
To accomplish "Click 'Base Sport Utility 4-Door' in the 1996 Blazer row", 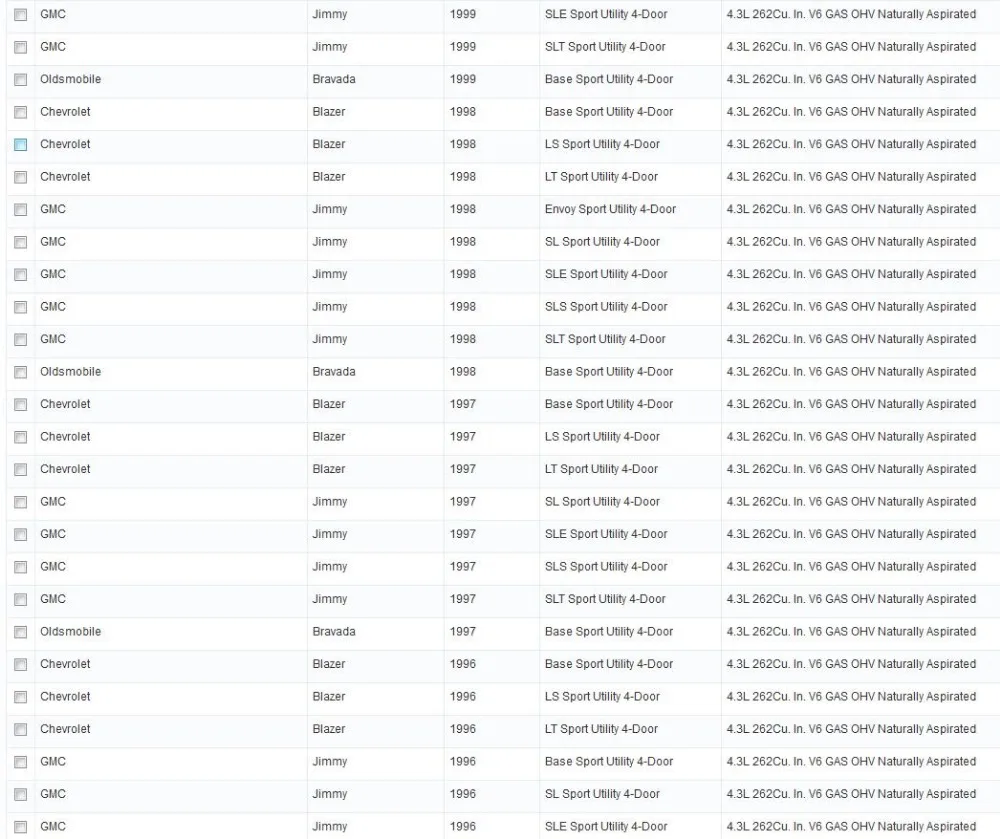I will pos(608,664).
